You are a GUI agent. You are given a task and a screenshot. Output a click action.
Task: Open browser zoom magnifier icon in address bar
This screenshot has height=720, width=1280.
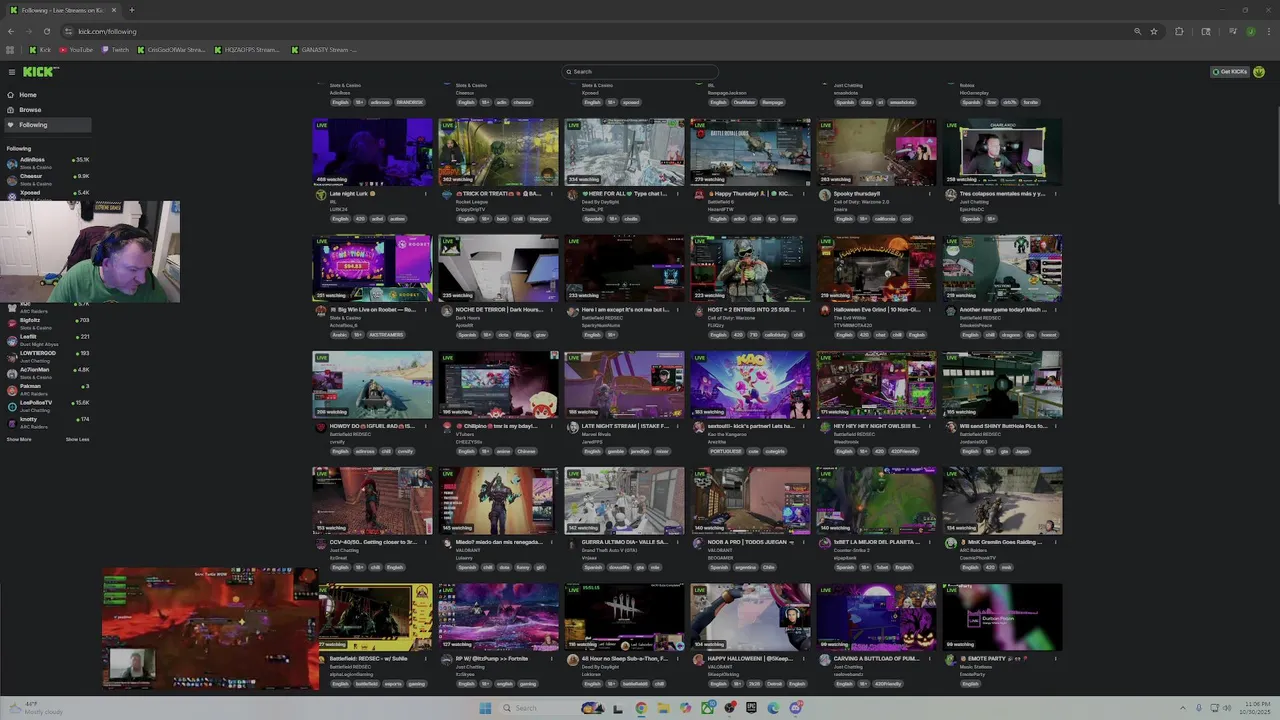(1137, 31)
